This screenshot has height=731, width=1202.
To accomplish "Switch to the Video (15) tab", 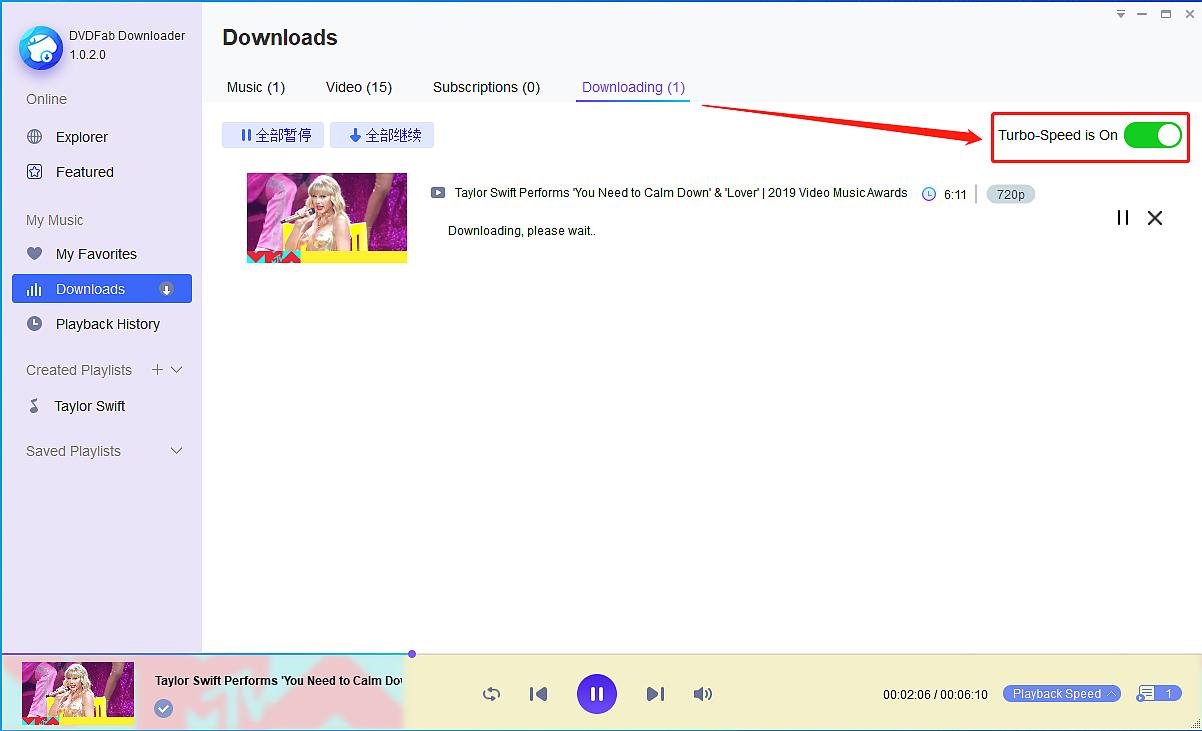I will pyautogui.click(x=359, y=87).
